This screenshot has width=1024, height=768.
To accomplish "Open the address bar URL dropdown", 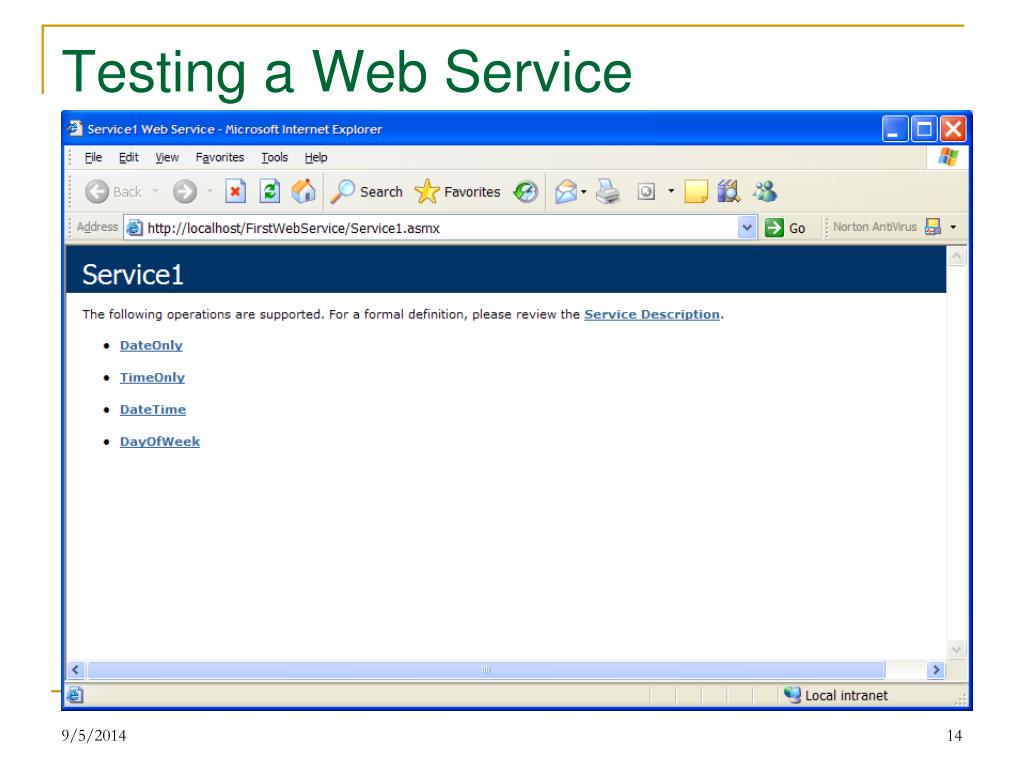I will click(747, 228).
